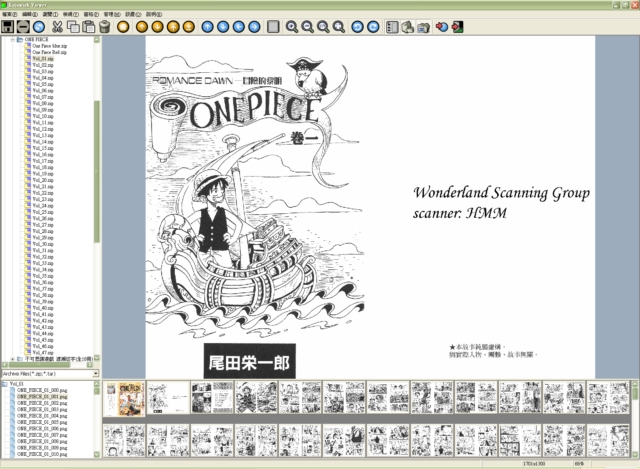Select One Piece Red.zip archive
The height and width of the screenshot is (469, 640).
click(x=49, y=52)
